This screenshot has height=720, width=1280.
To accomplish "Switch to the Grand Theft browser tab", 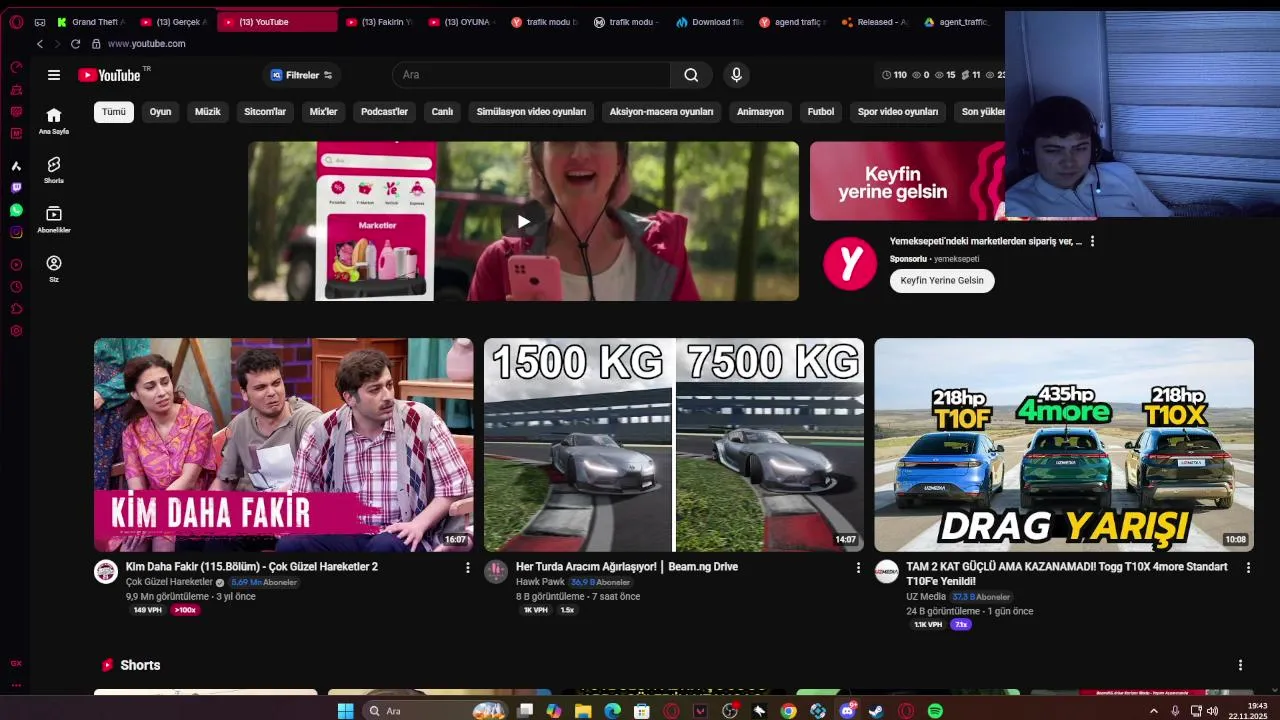I will [91, 22].
